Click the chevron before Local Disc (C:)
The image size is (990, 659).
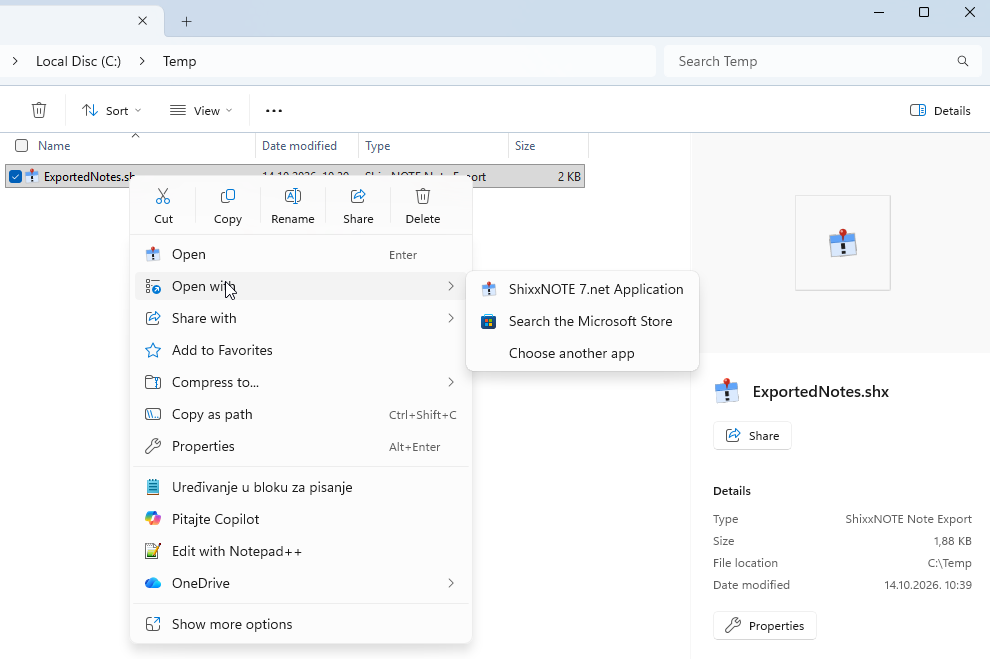point(15,61)
